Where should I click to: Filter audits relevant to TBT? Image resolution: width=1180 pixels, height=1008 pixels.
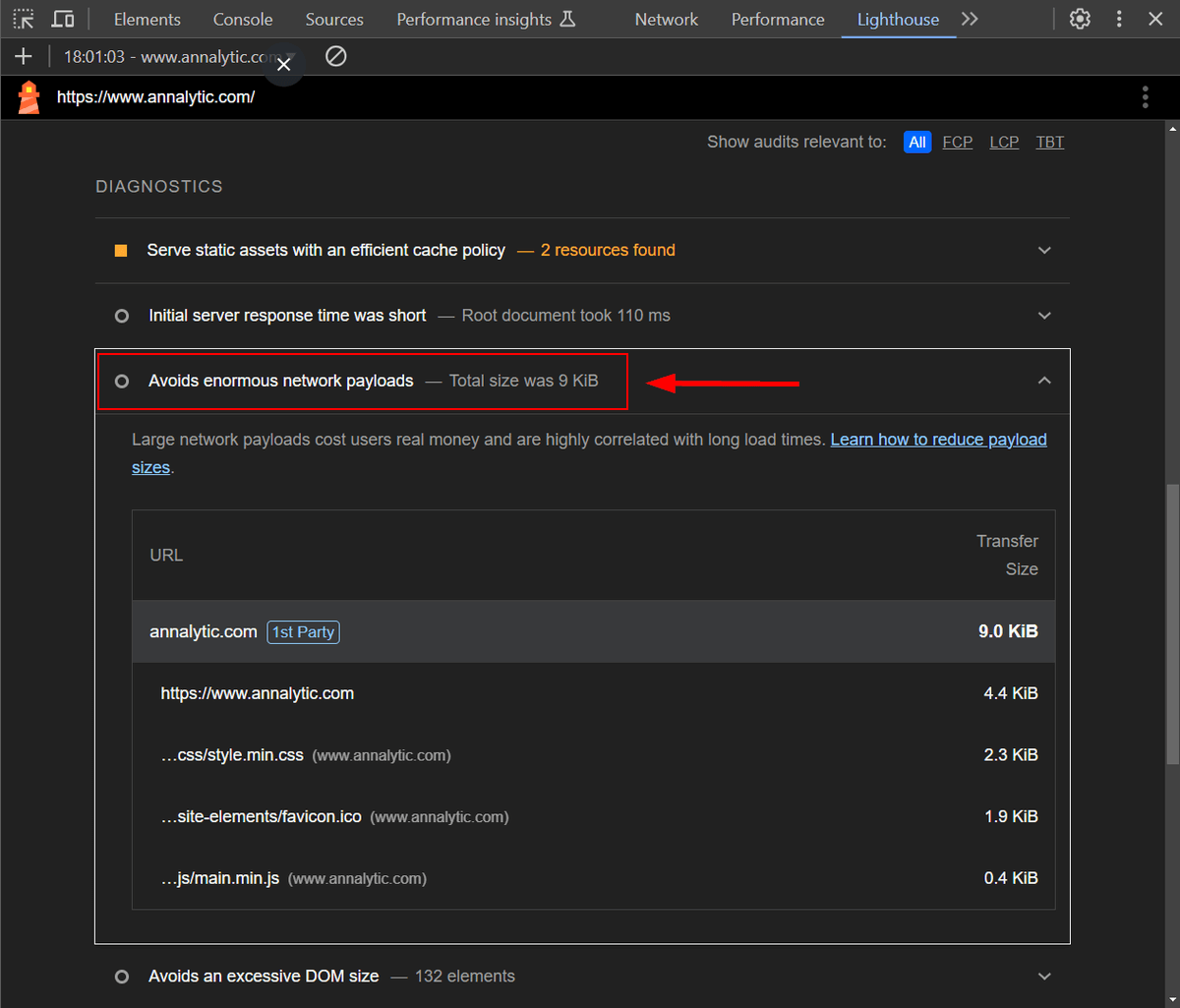click(1050, 142)
